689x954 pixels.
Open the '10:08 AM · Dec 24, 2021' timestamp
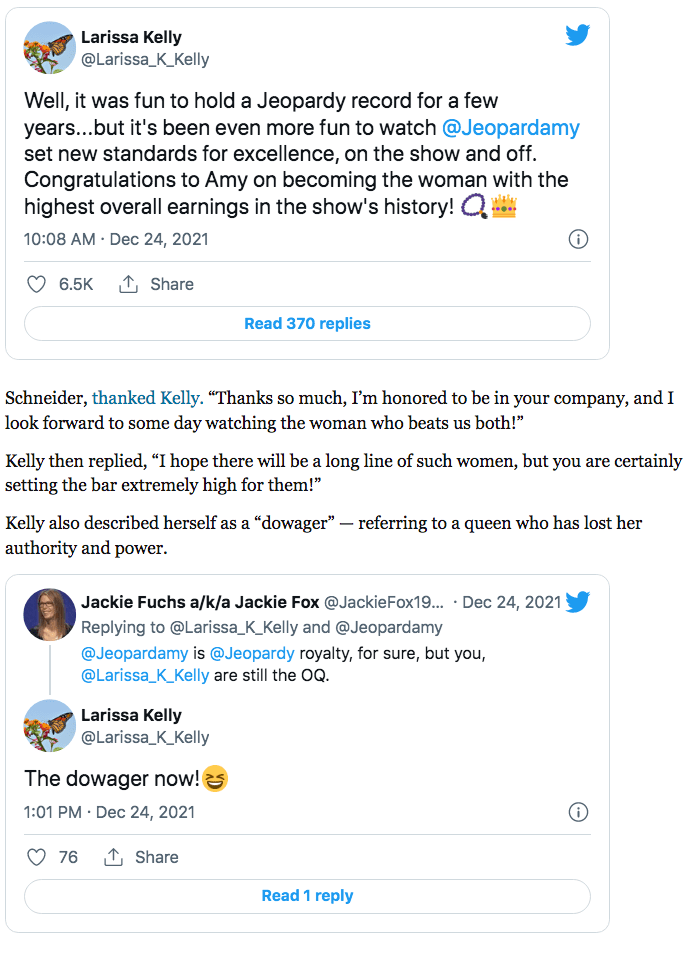click(x=116, y=240)
